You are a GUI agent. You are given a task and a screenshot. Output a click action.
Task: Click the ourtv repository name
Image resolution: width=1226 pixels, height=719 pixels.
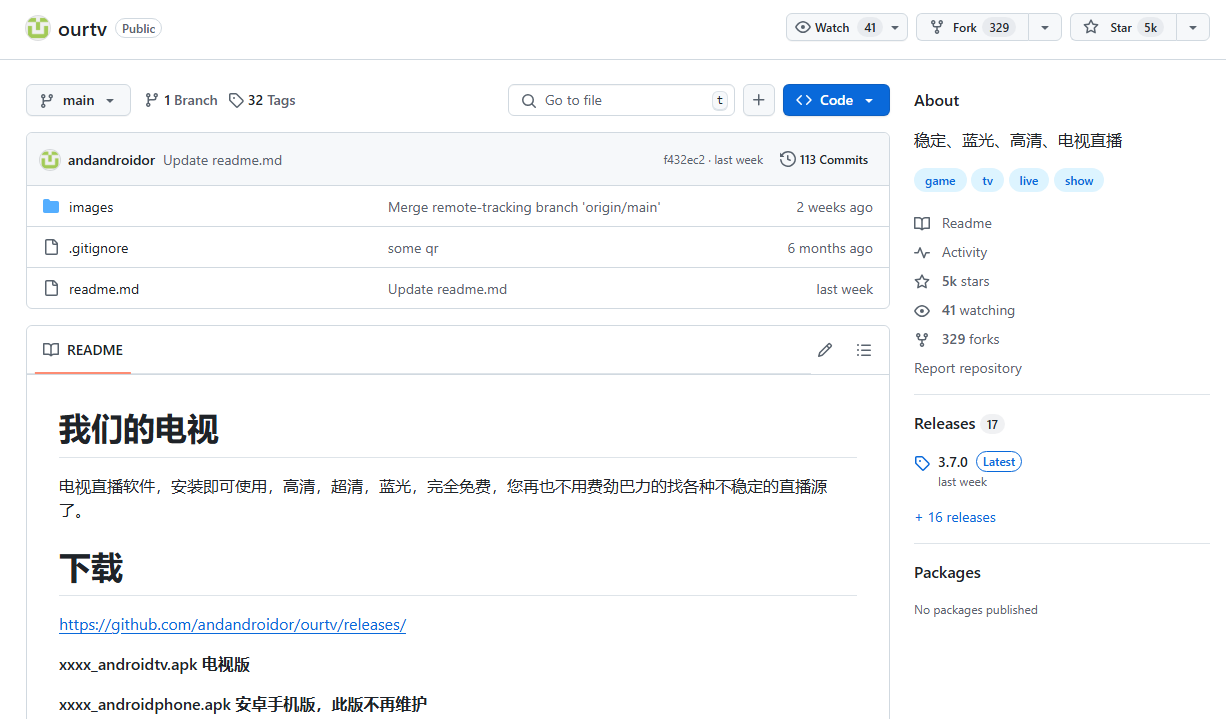82,29
